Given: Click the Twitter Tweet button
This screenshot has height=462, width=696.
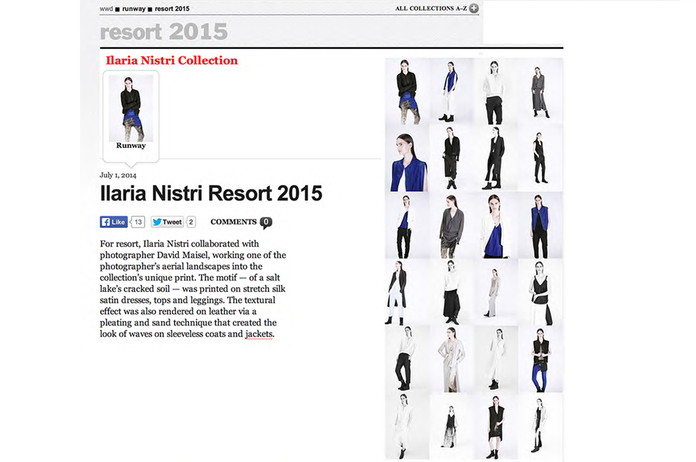Looking at the screenshot, I should click(167, 222).
